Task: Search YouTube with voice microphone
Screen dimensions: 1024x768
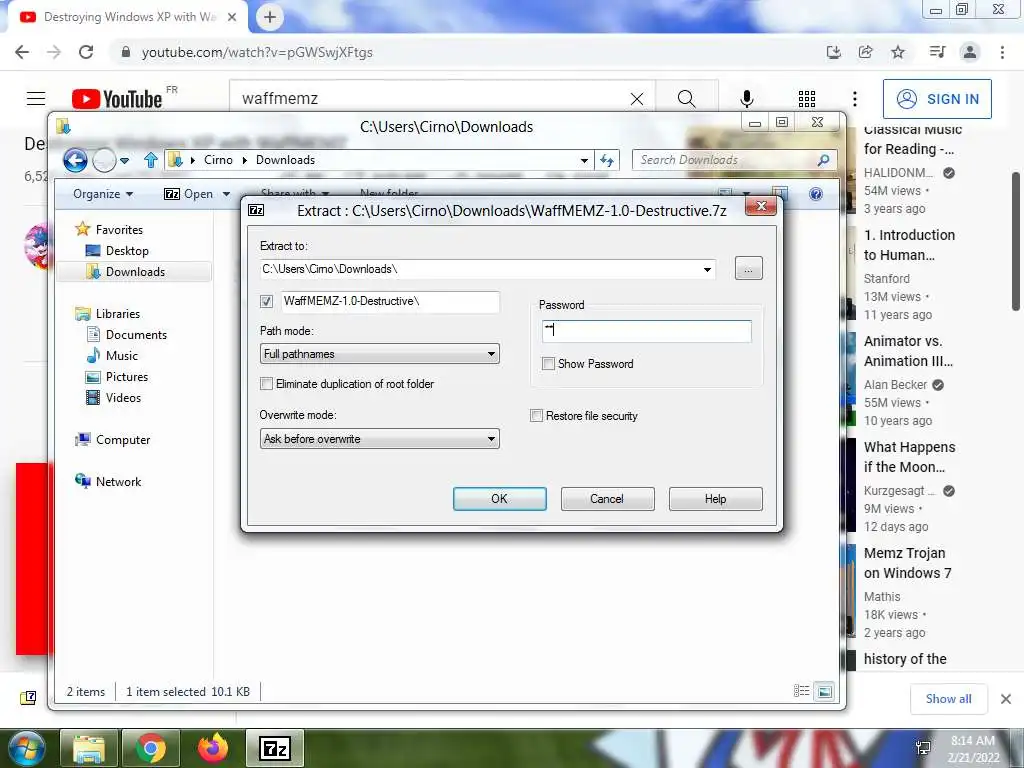Action: (x=747, y=99)
